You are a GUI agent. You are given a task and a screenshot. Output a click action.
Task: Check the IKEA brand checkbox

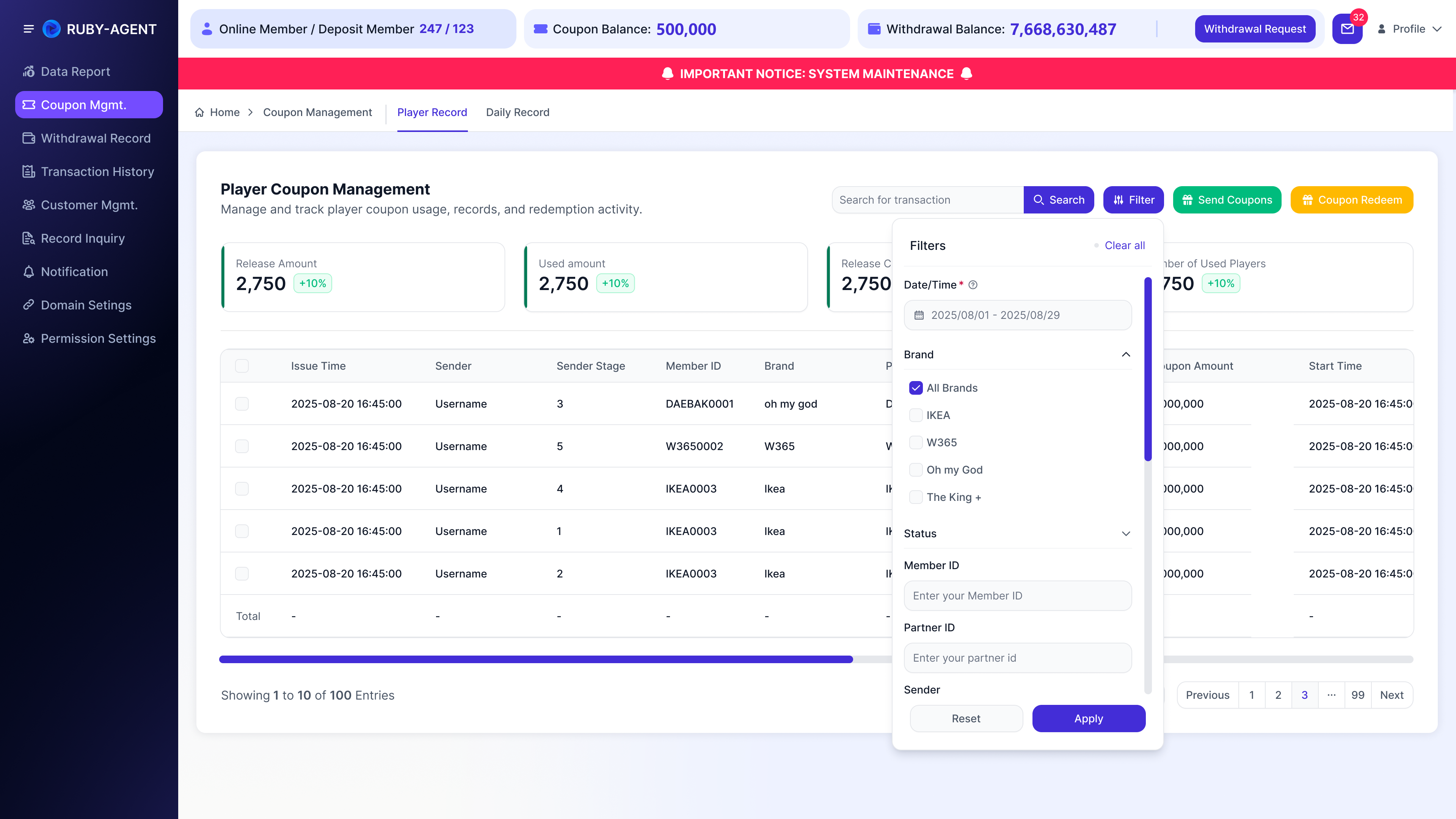click(916, 415)
